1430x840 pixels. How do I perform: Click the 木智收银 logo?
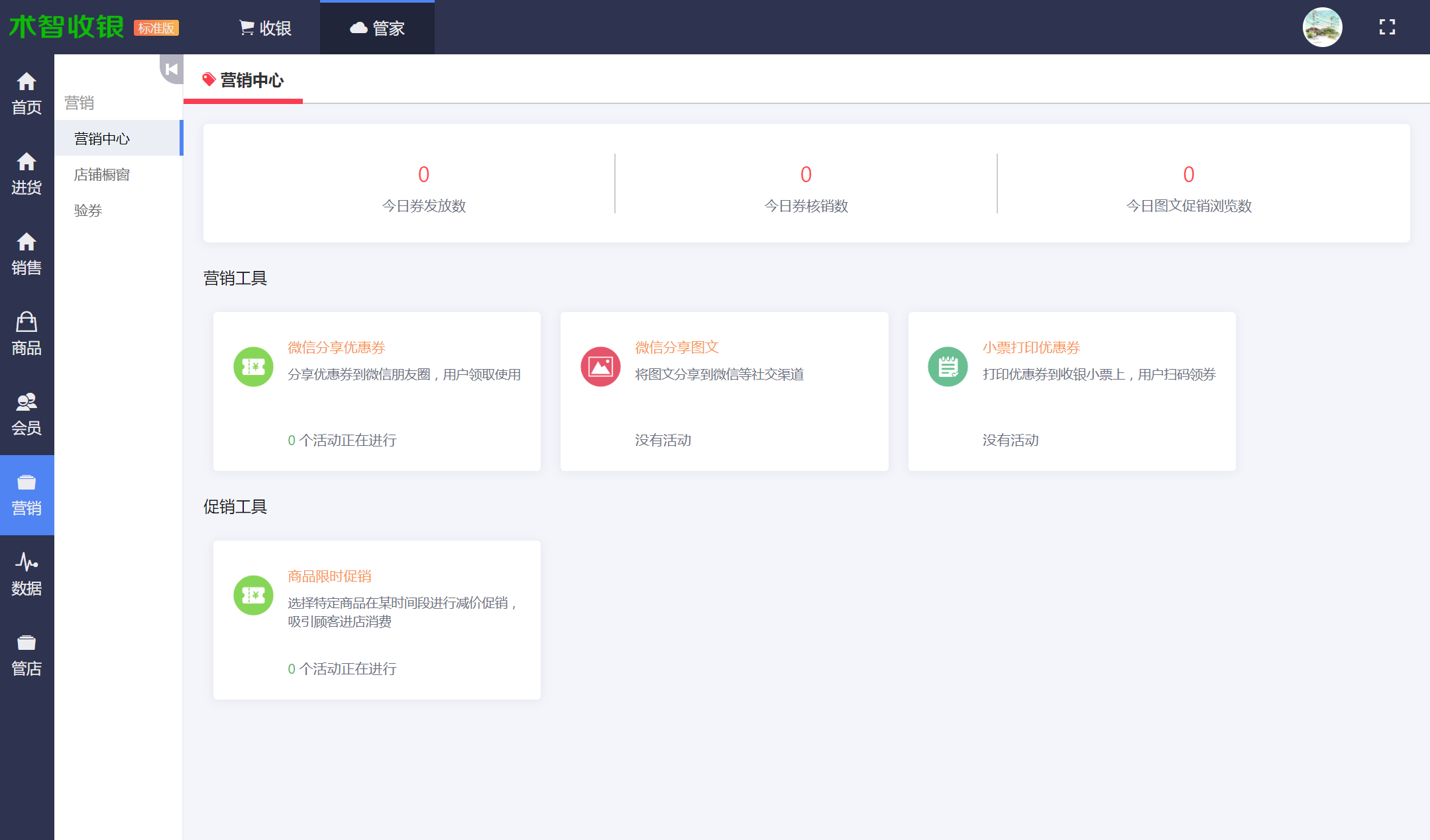pos(66,27)
